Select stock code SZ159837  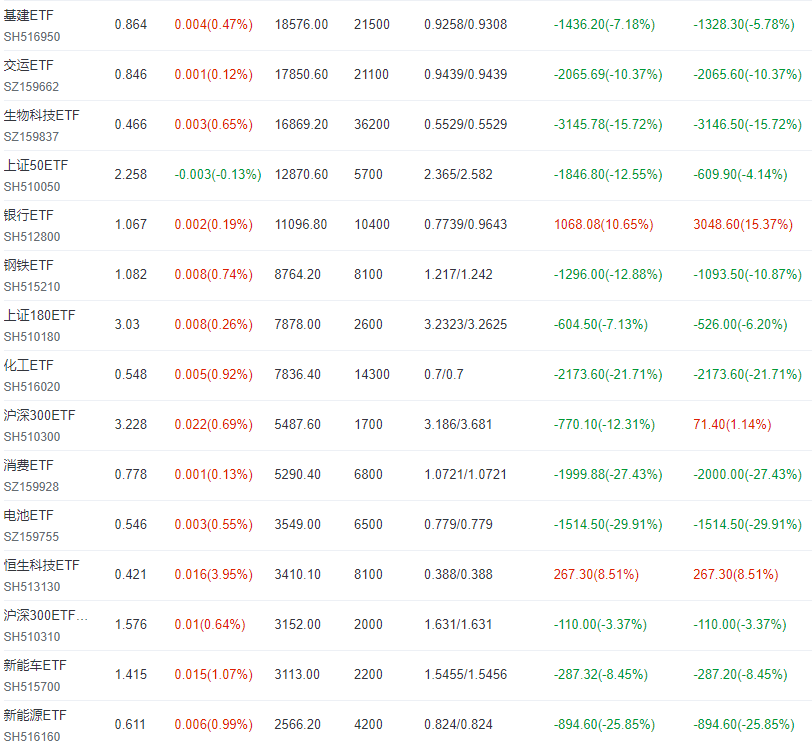coord(32,137)
